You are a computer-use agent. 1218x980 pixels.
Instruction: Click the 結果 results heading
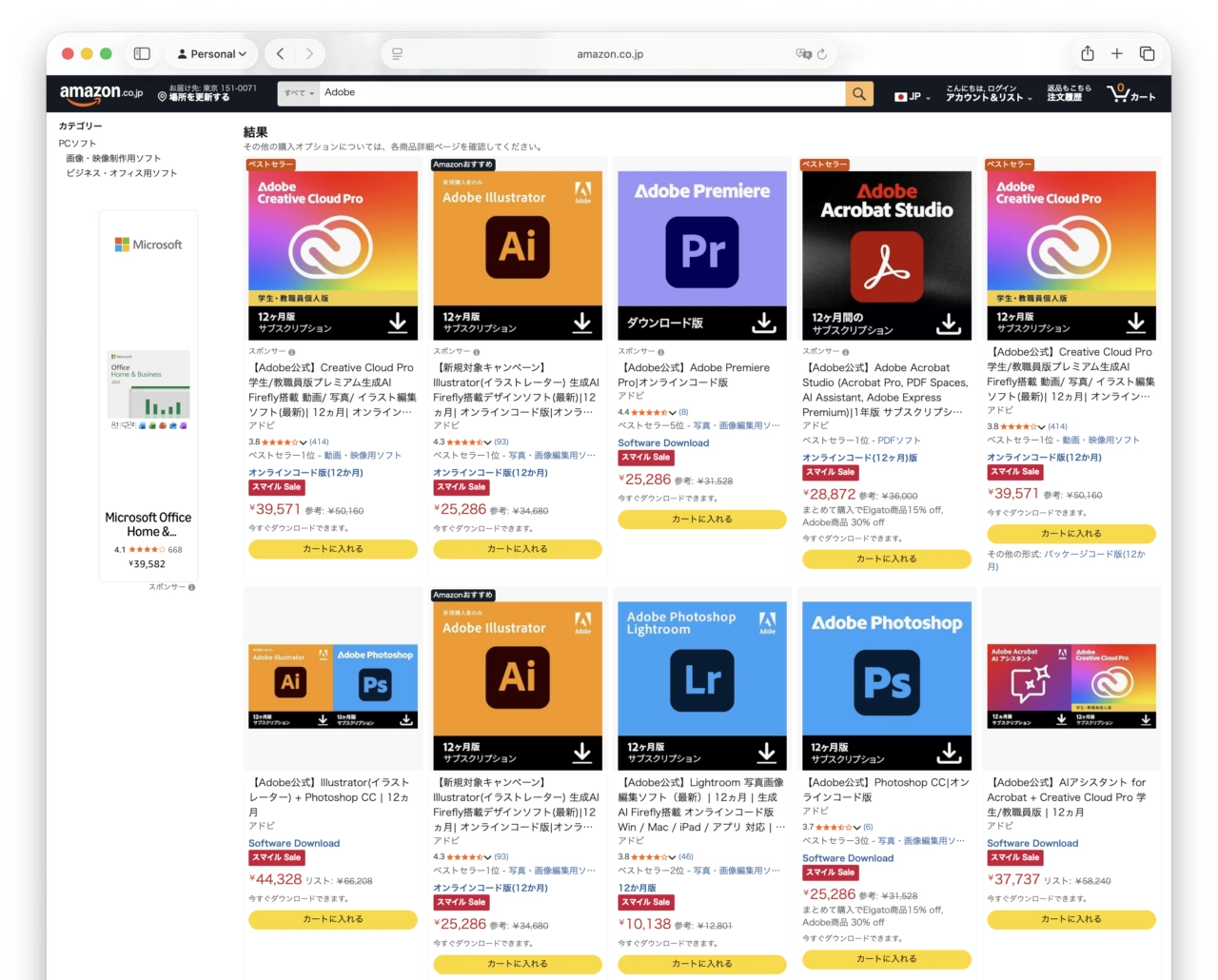click(x=255, y=132)
